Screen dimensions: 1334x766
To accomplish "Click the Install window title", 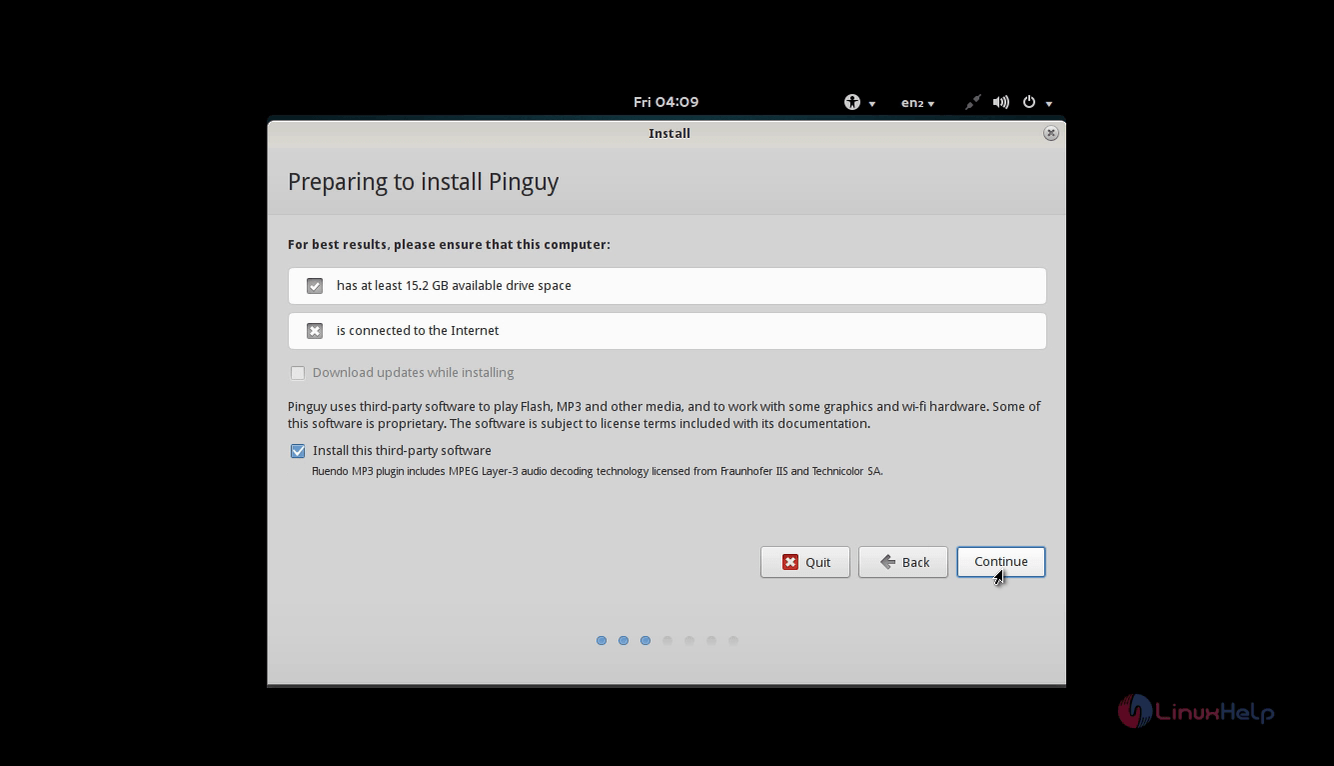I will click(x=669, y=133).
